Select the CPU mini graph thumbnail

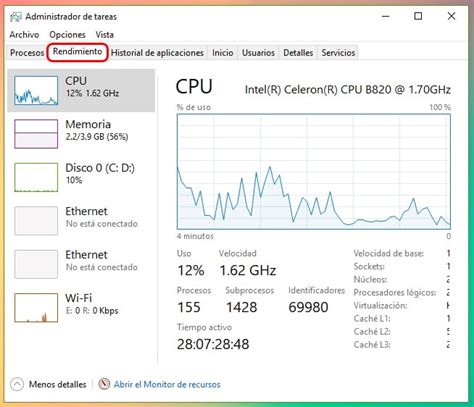pos(36,90)
